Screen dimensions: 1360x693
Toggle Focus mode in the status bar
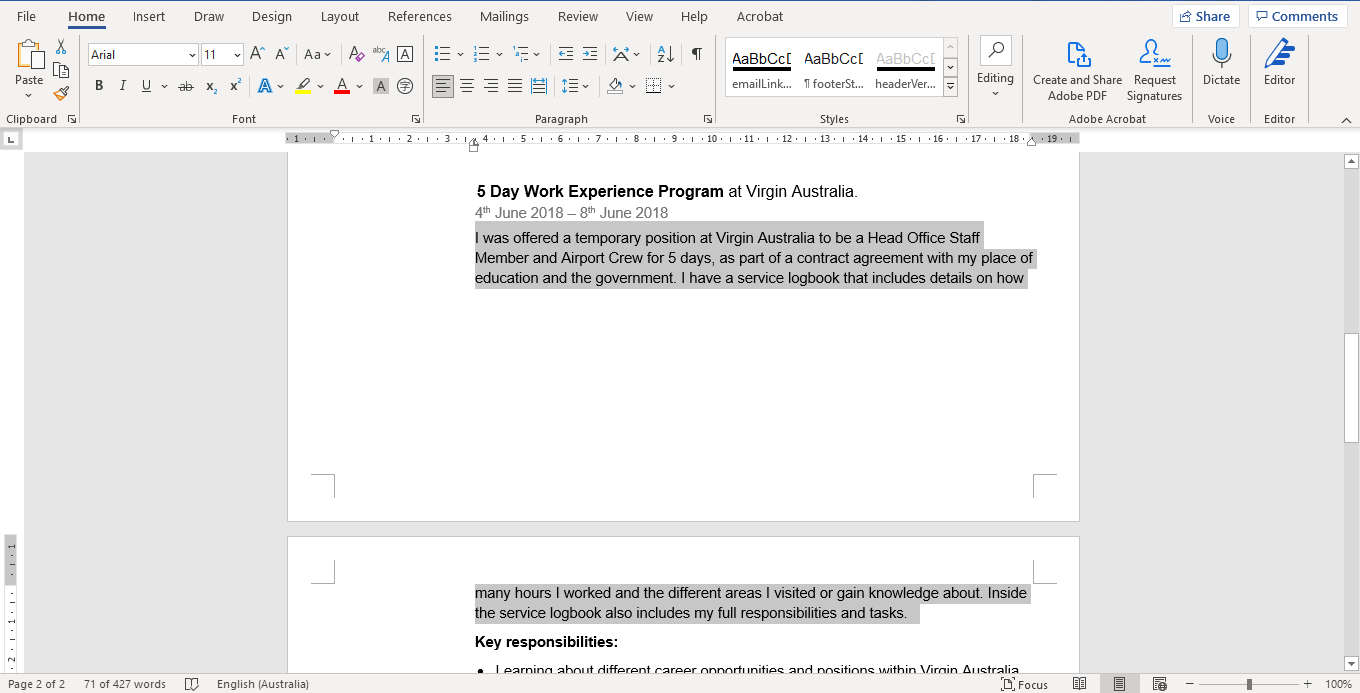pyautogui.click(x=1025, y=684)
